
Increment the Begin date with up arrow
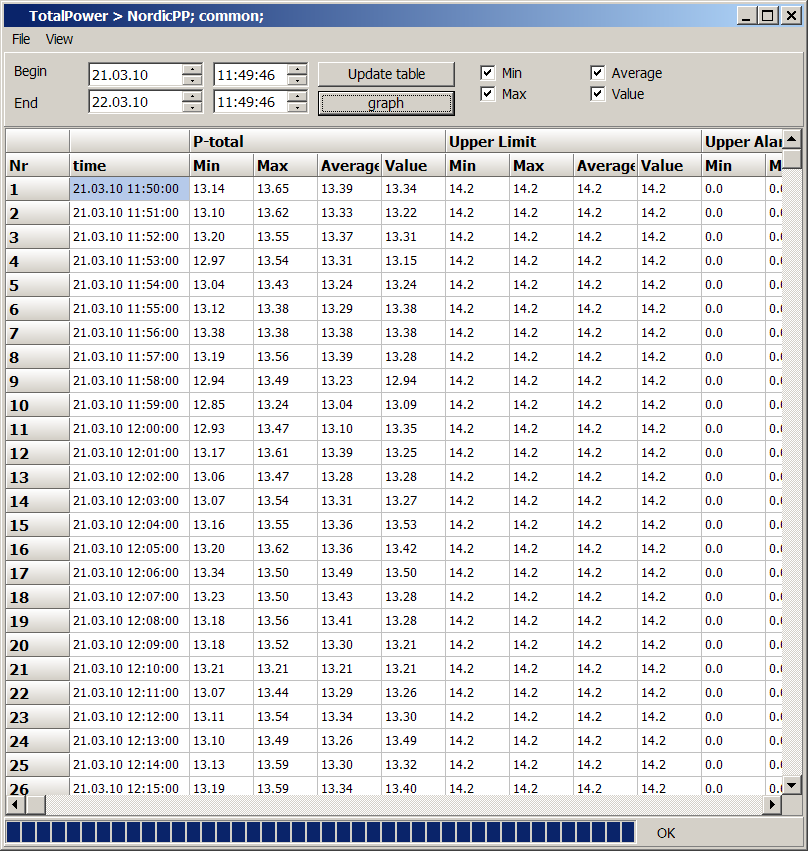(x=192, y=69)
